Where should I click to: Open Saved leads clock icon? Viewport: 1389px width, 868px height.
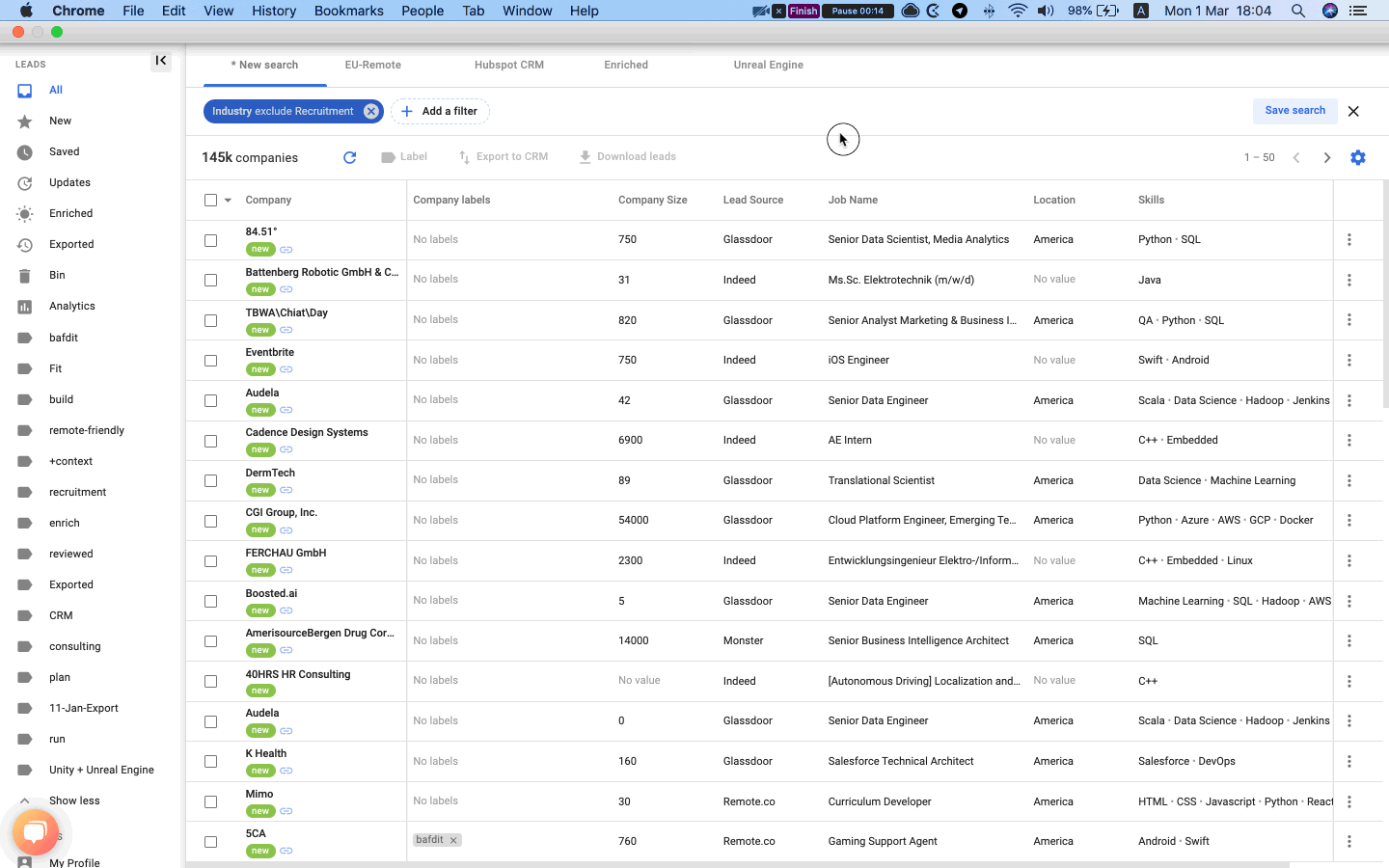[25, 152]
